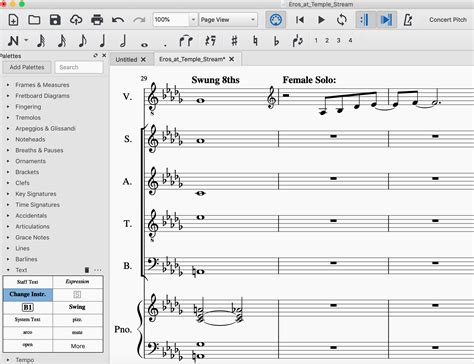
Task: Print the score with the printer icon
Action: click(97, 20)
